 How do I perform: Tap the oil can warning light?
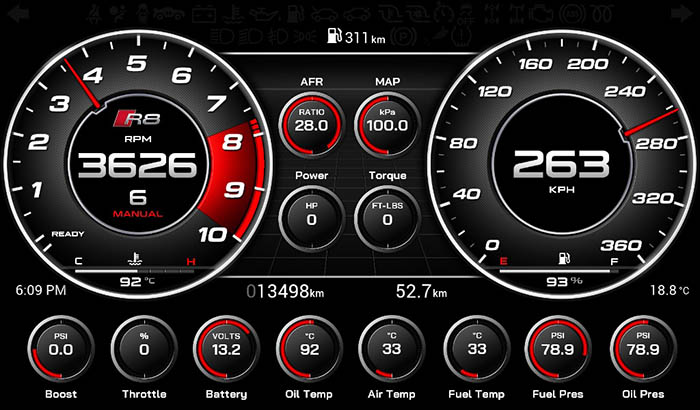[263, 14]
